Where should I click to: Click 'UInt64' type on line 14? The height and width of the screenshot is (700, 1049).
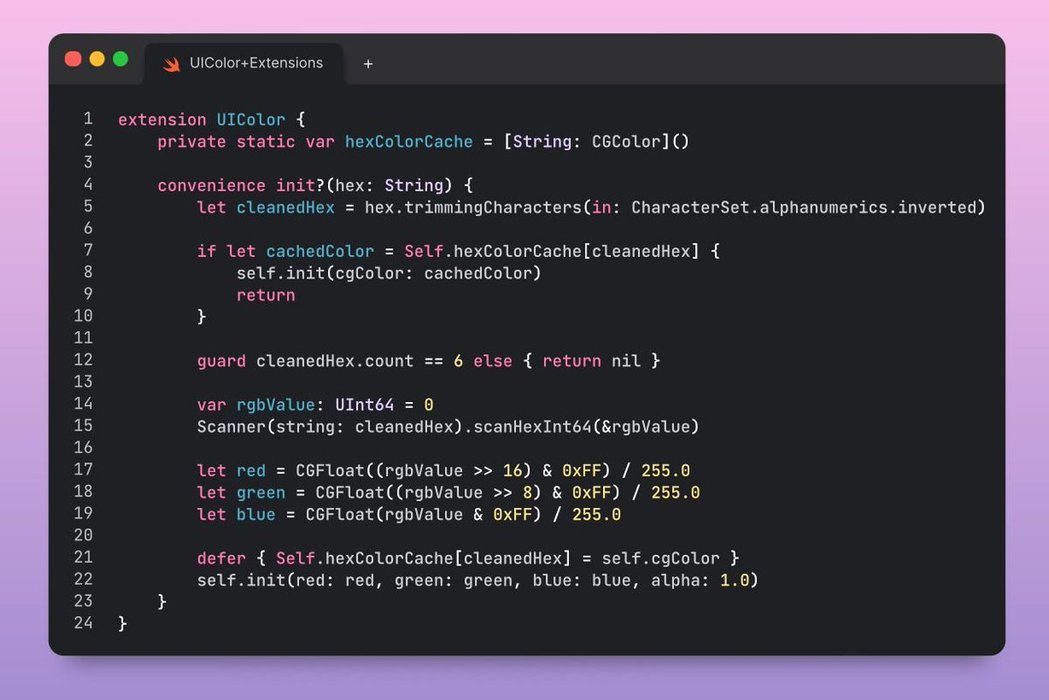[x=365, y=405]
